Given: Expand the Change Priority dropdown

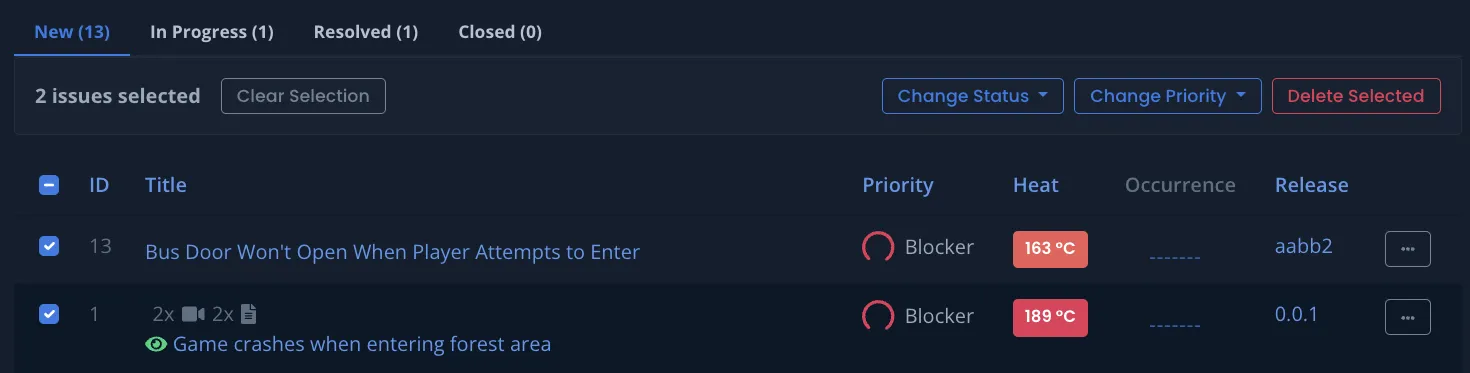Looking at the screenshot, I should 1167,96.
